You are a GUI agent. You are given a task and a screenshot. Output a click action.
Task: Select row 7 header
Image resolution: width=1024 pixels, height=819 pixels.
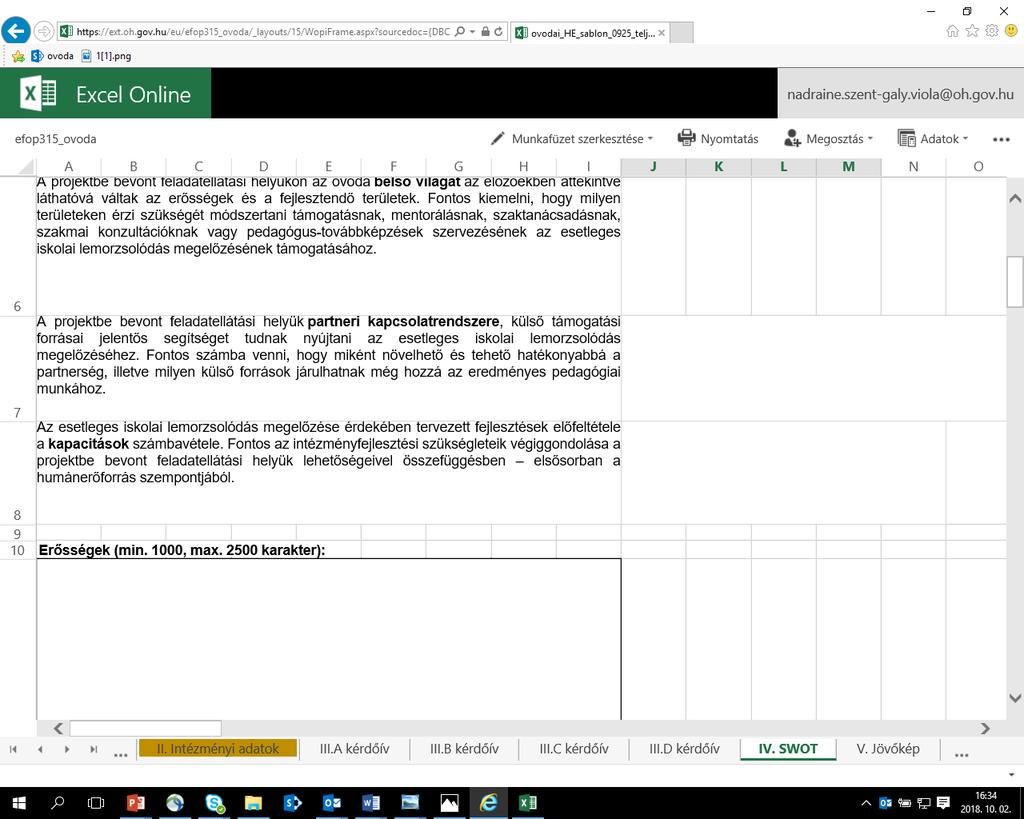tap(18, 368)
